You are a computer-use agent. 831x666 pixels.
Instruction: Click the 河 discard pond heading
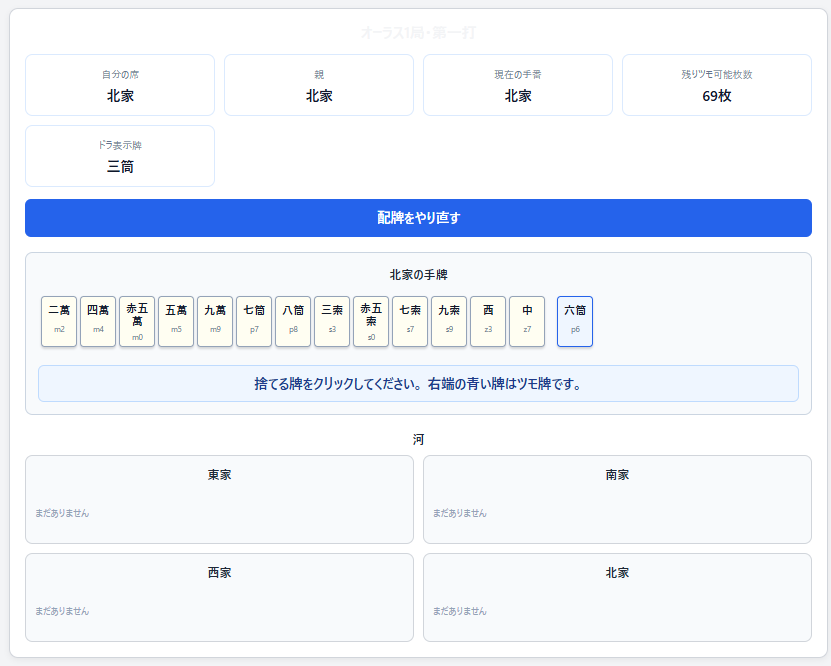419,439
